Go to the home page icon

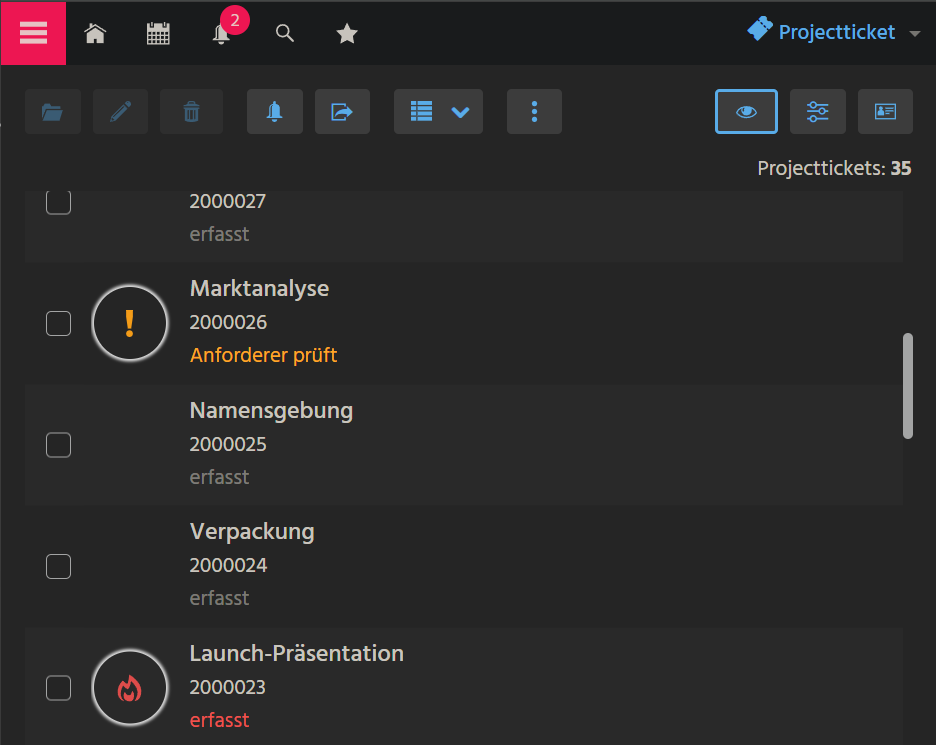(95, 34)
